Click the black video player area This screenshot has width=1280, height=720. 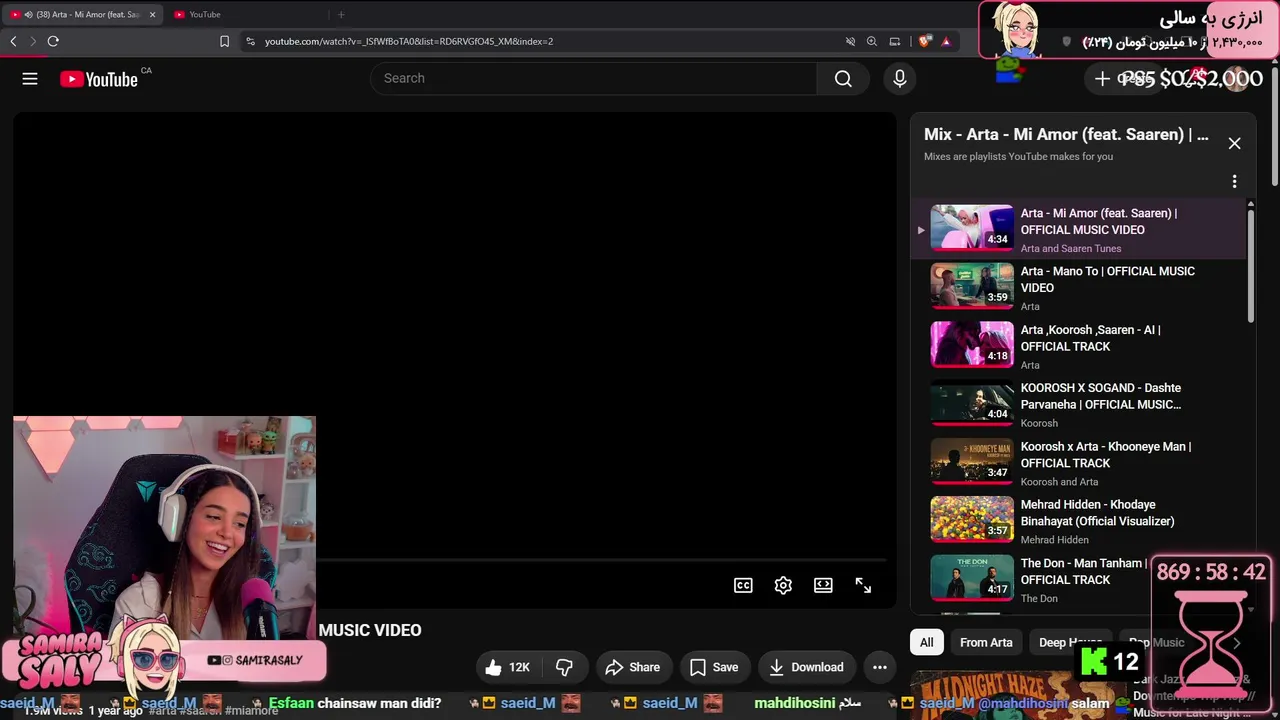coord(455,360)
